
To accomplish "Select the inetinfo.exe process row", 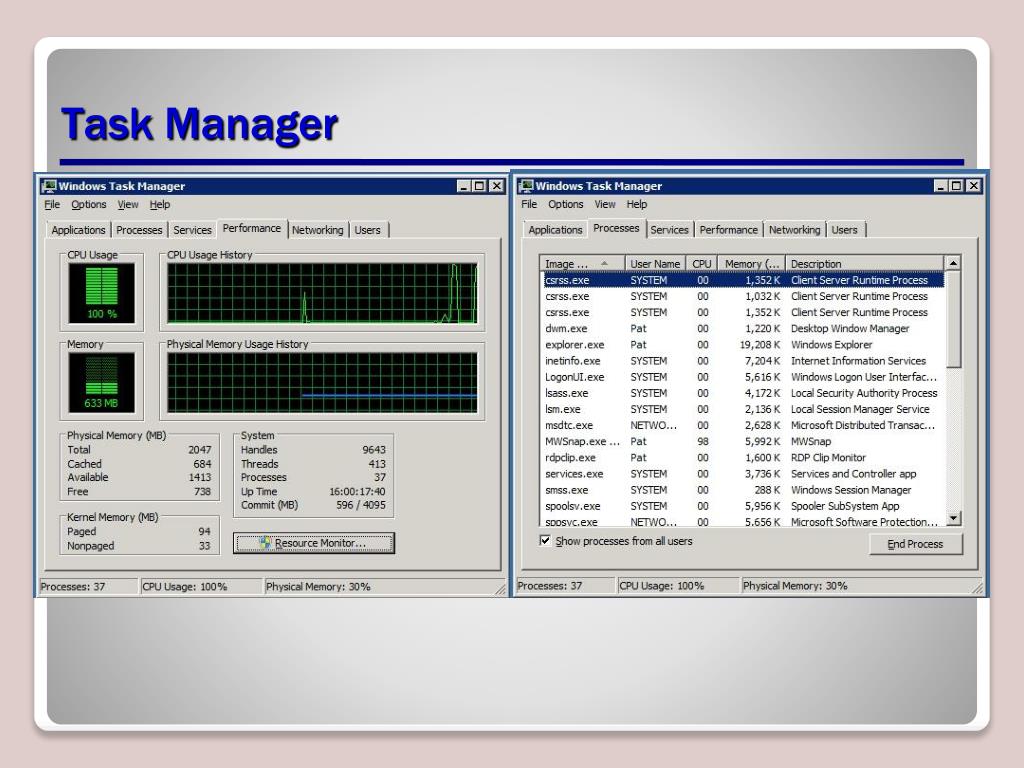I will [743, 361].
